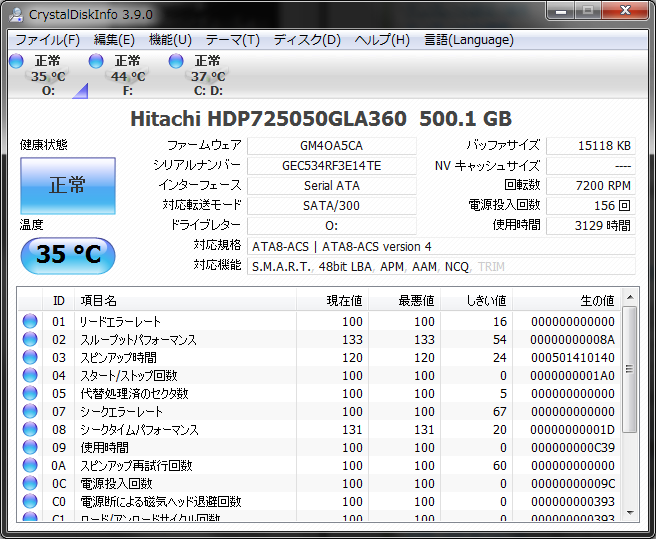
Task: Click status orb for ID 01 row
Action: coord(30,321)
